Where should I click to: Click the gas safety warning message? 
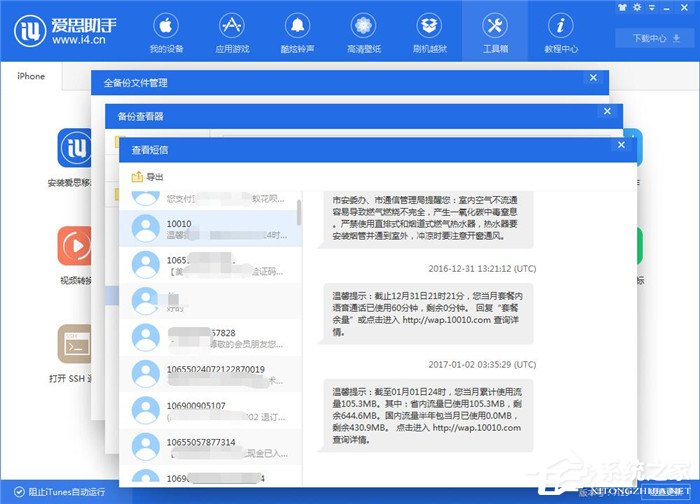pyautogui.click(x=428, y=219)
